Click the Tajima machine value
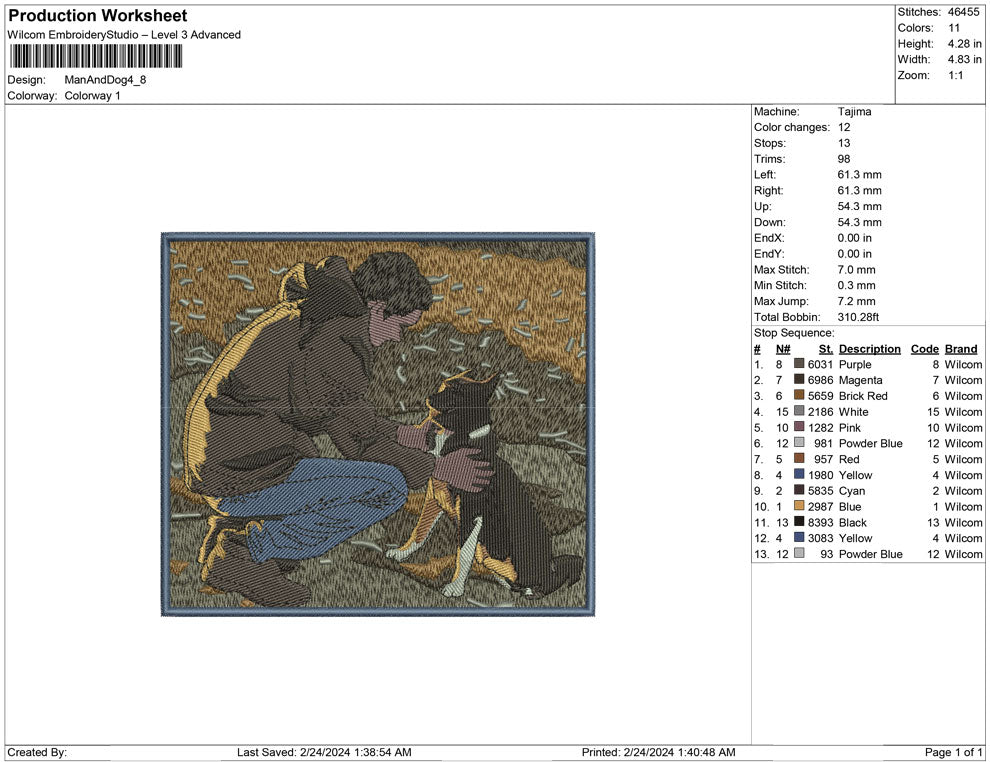990x762 pixels. point(853,111)
